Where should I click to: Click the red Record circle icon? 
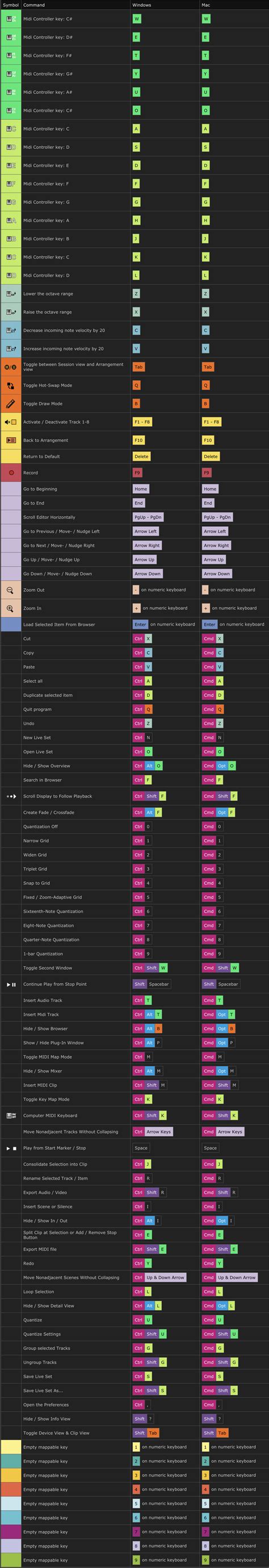point(11,472)
